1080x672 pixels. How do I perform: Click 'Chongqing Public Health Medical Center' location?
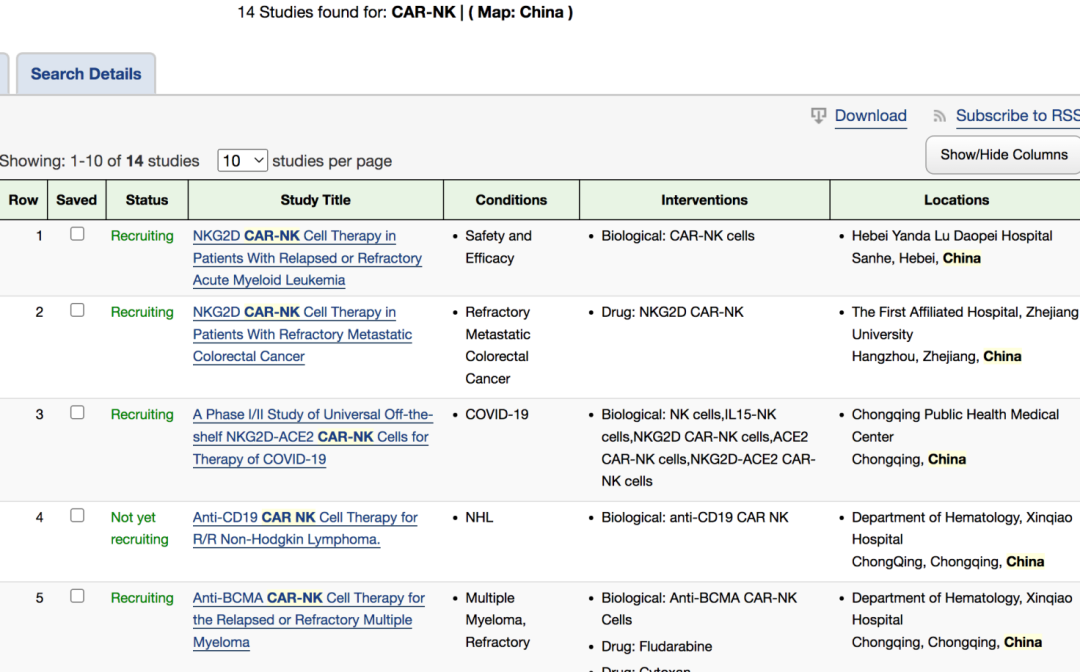tap(955, 426)
